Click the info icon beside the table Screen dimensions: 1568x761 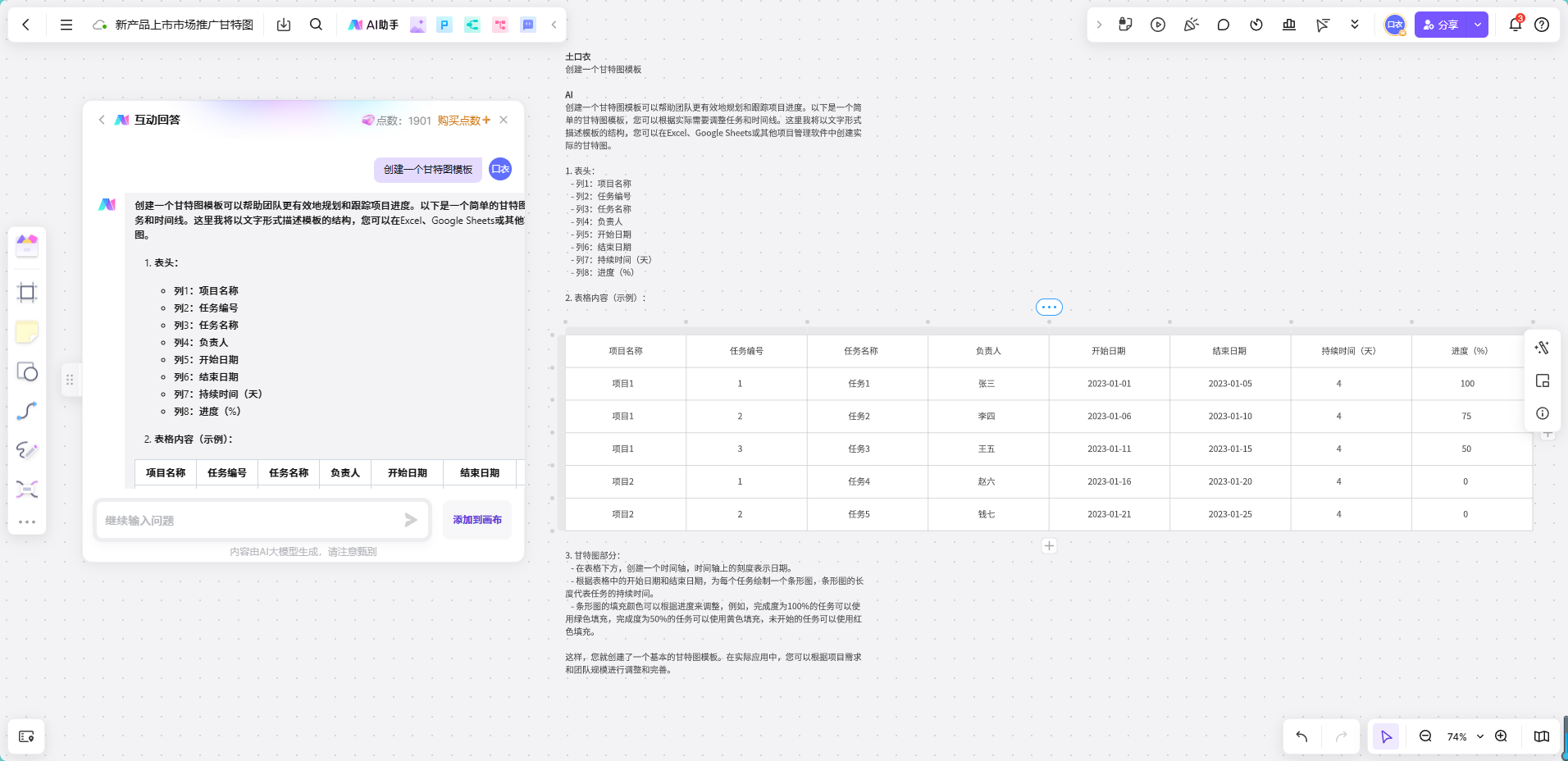click(1542, 413)
